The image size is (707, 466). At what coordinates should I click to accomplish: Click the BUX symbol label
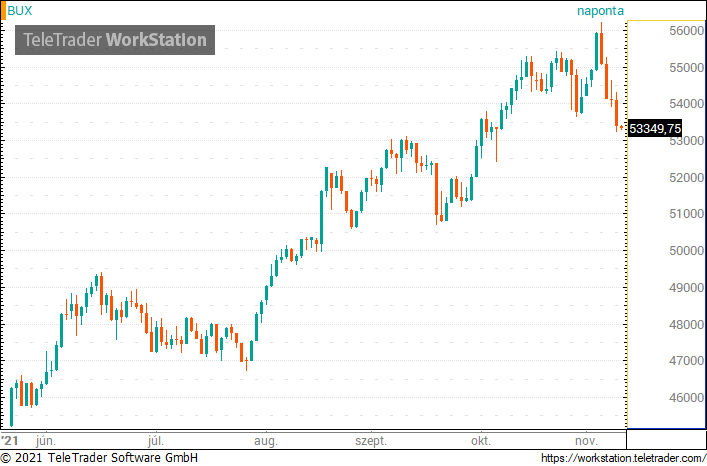point(19,11)
